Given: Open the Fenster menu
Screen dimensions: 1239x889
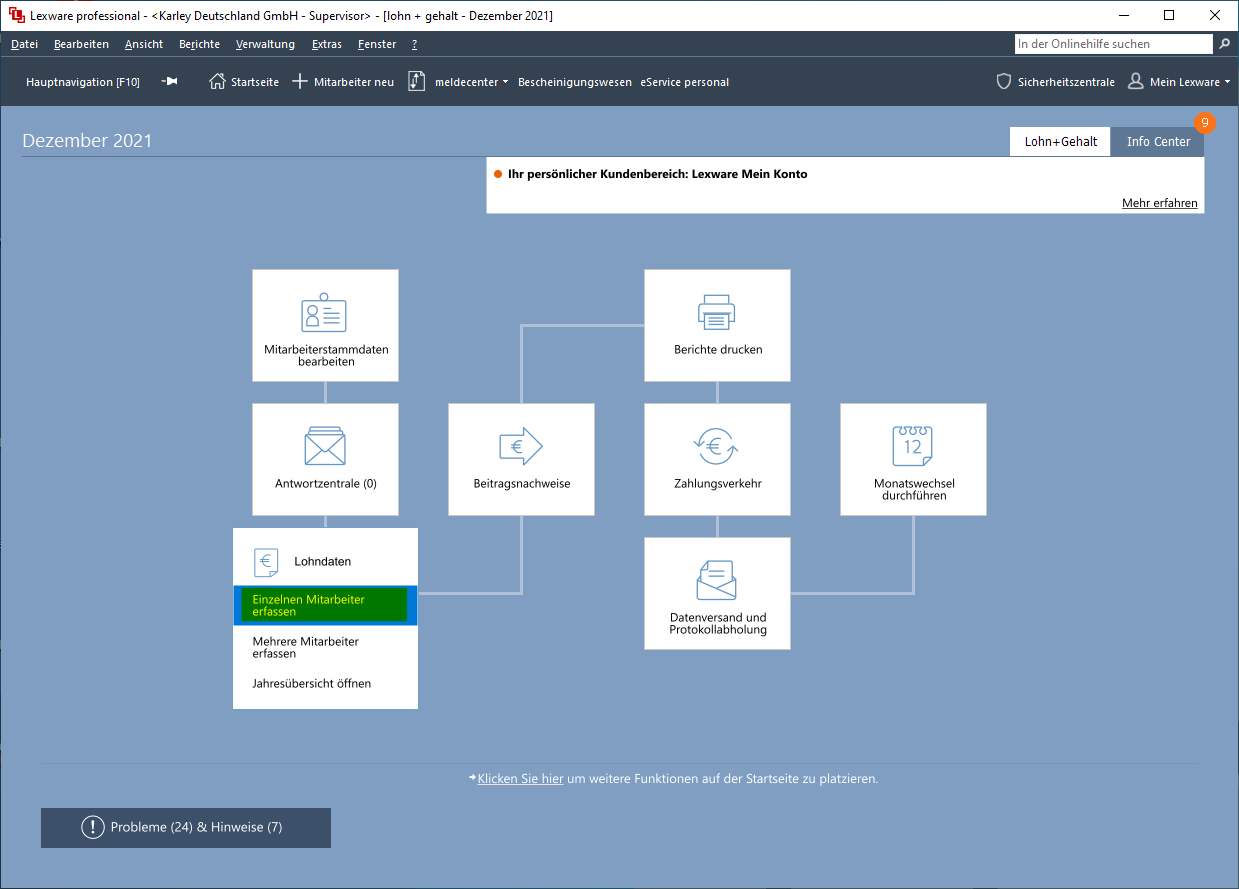Looking at the screenshot, I should click(377, 44).
